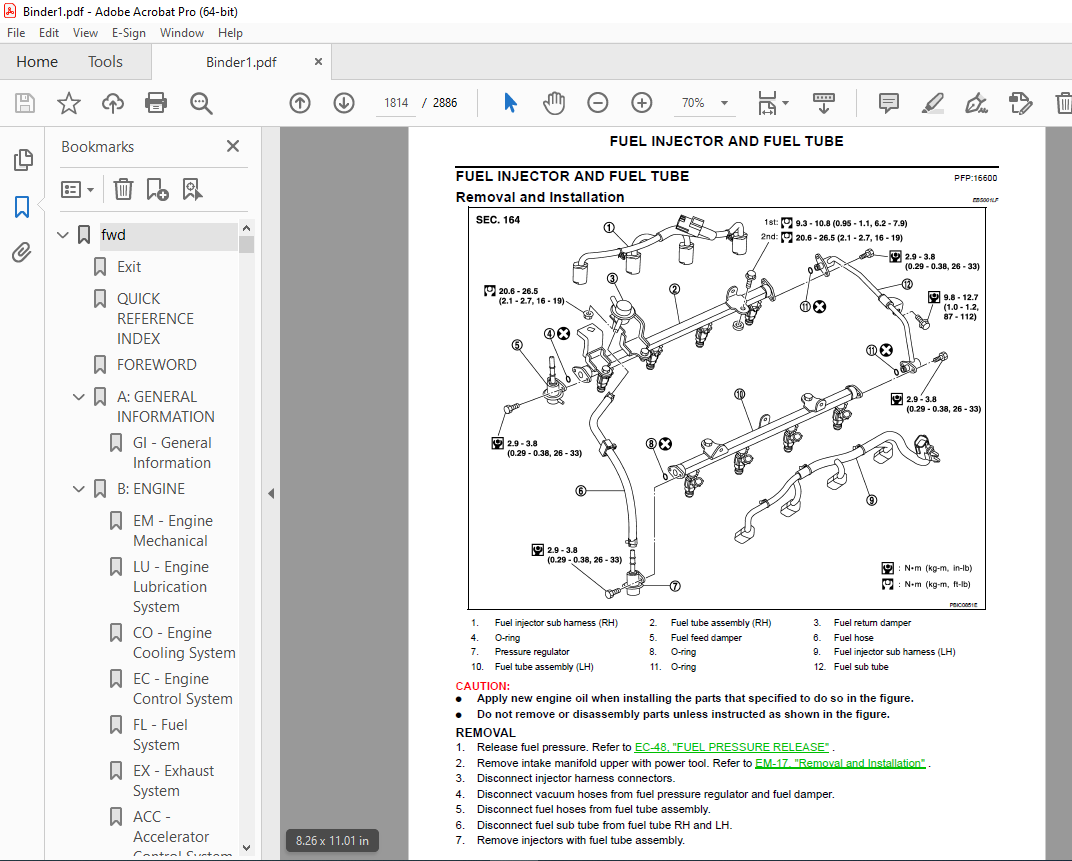This screenshot has width=1072, height=861.
Task: Open the Edit menu
Action: click(49, 33)
